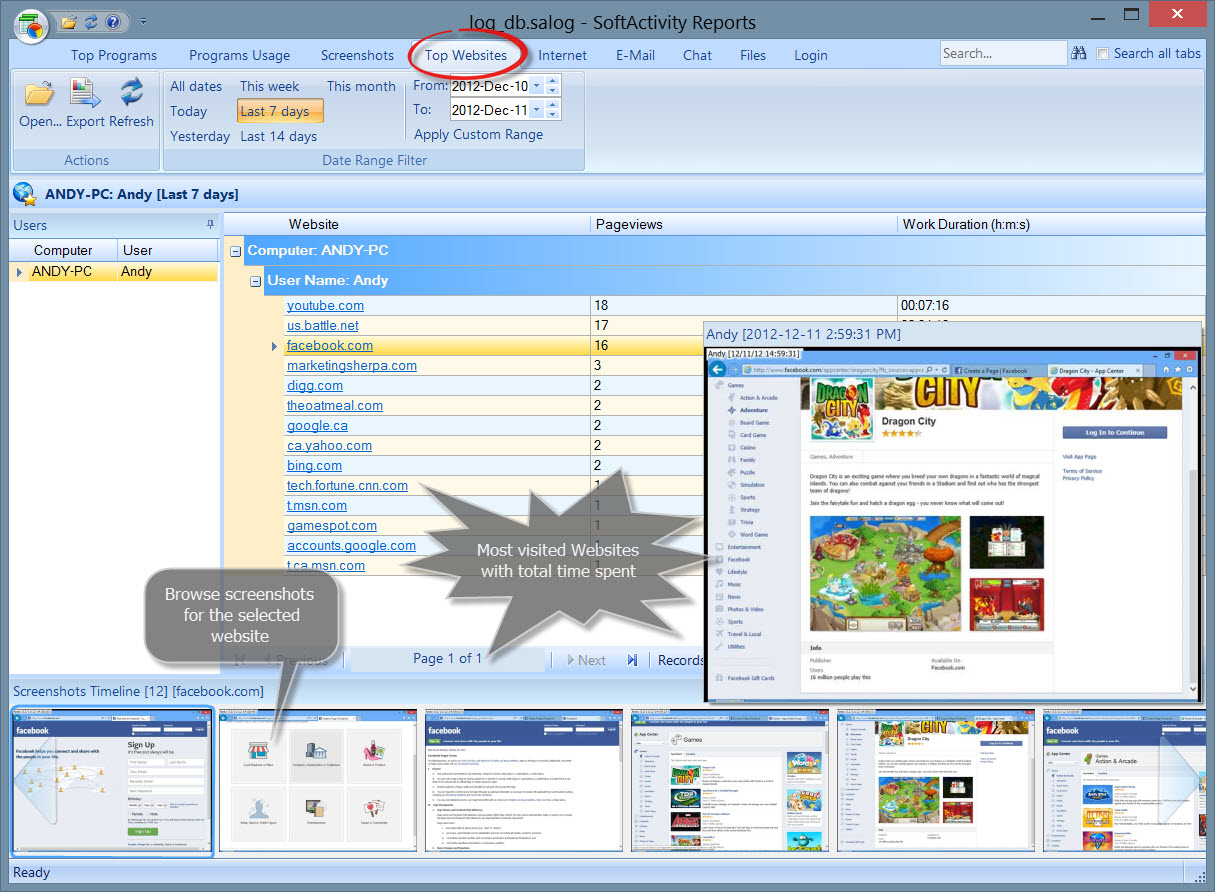
Task: Open the To date dropdown
Action: point(536,110)
